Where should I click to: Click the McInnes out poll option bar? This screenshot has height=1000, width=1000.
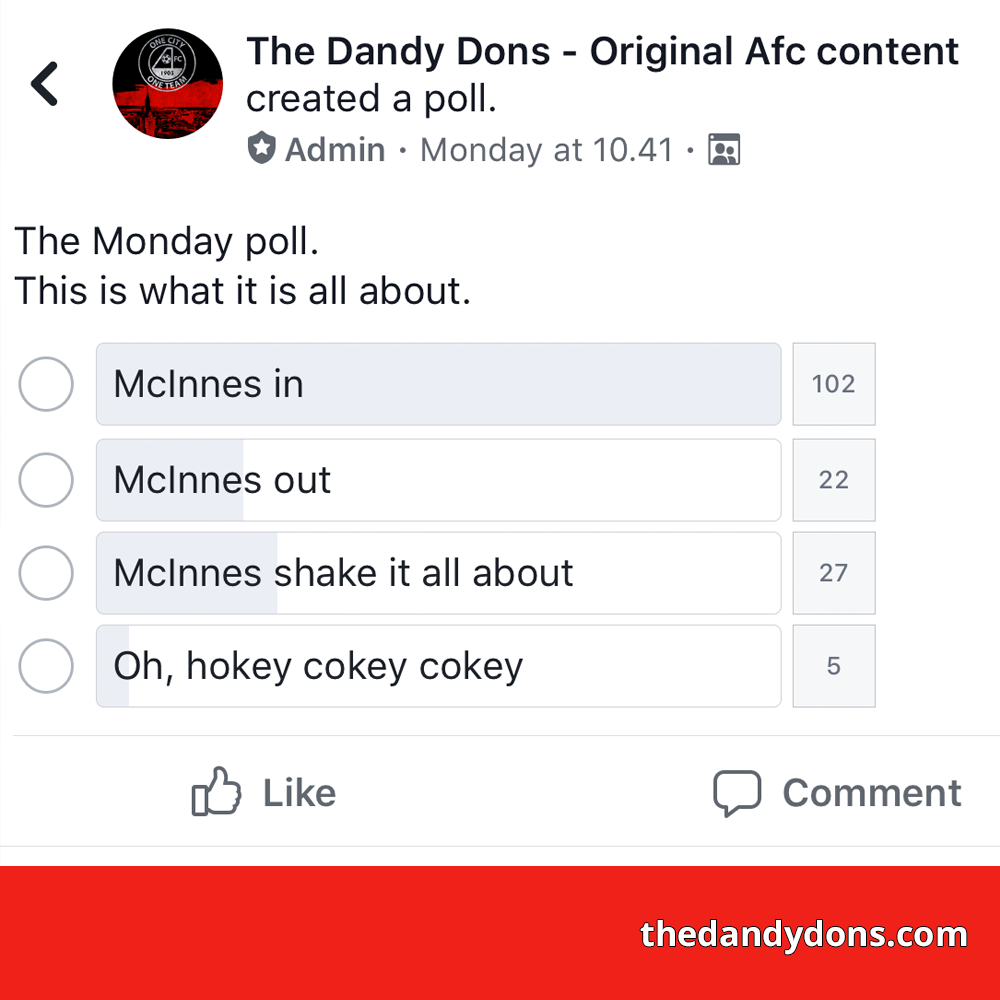(439, 480)
